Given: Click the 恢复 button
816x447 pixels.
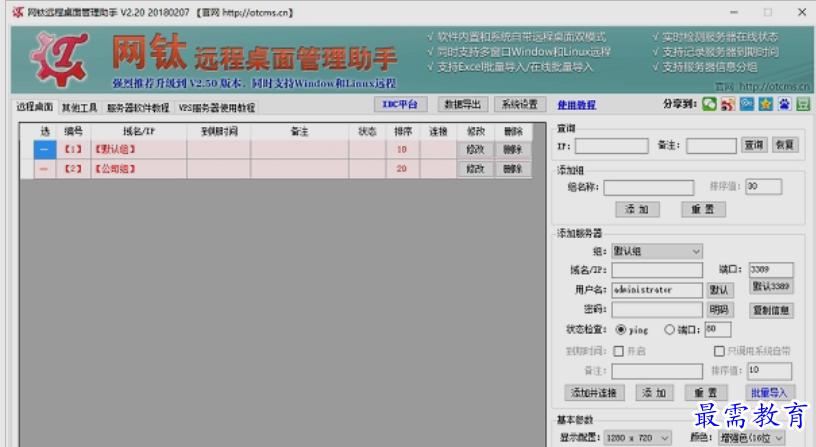Looking at the screenshot, I should pyautogui.click(x=785, y=145).
